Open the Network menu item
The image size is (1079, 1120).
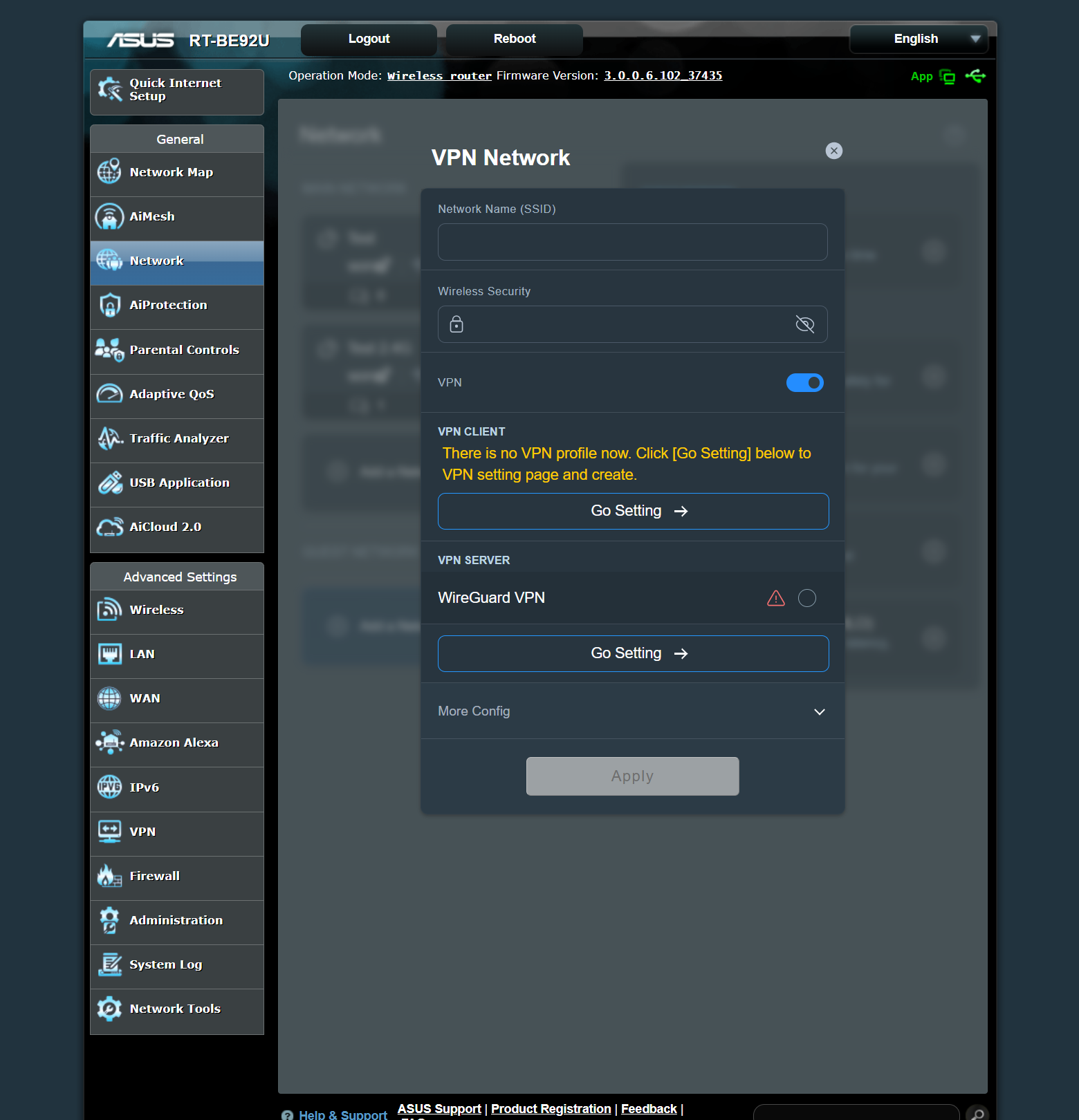coord(177,263)
